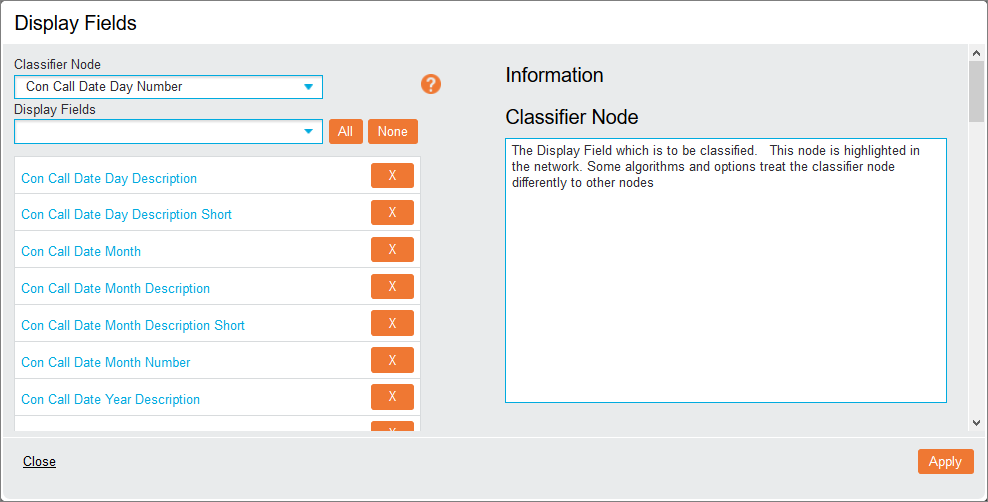This screenshot has height=502, width=988.
Task: Click the scroll up arrow in scrollbar
Action: (x=976, y=52)
